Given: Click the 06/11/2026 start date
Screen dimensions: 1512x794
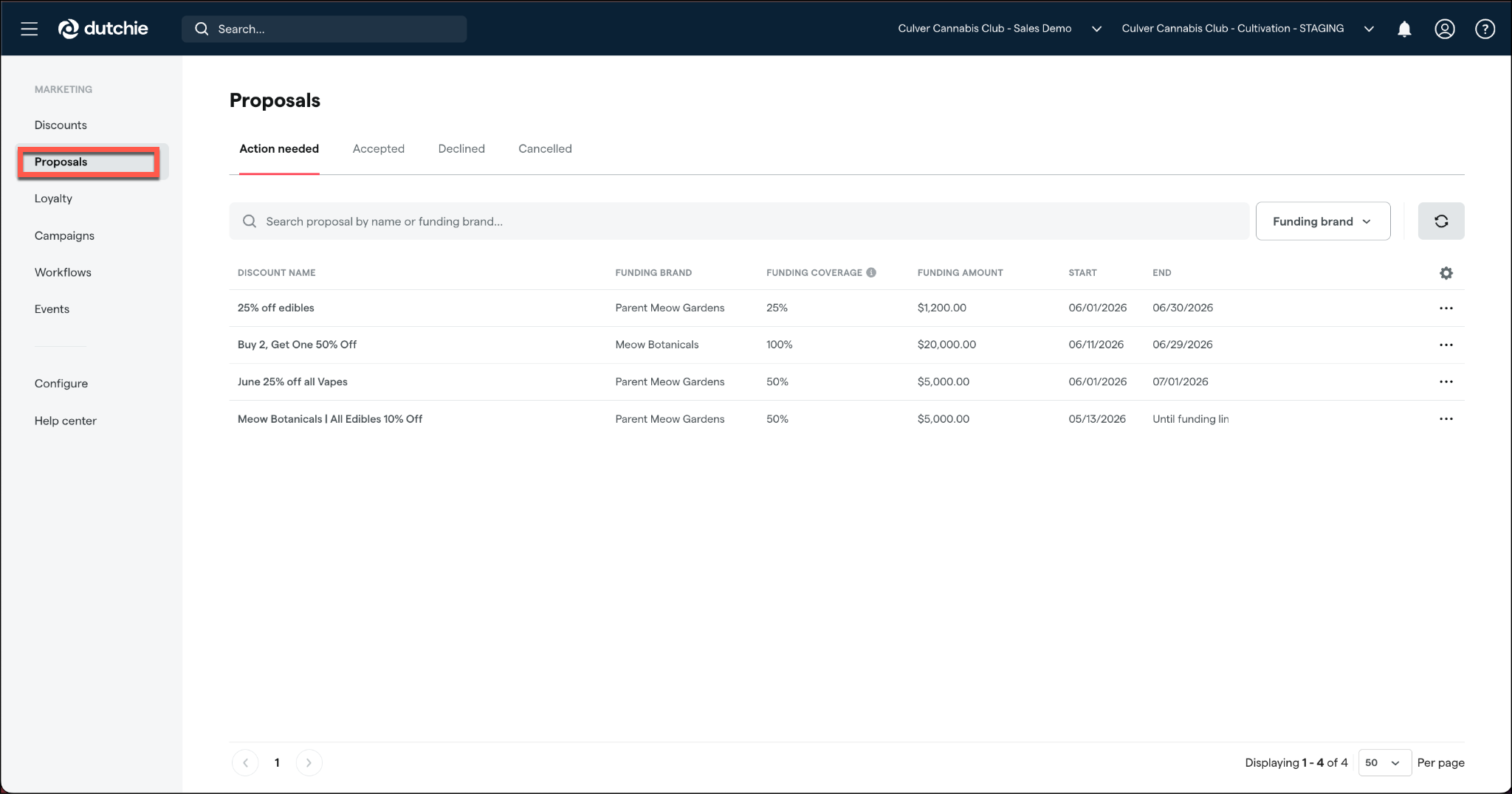Looking at the screenshot, I should tap(1096, 345).
